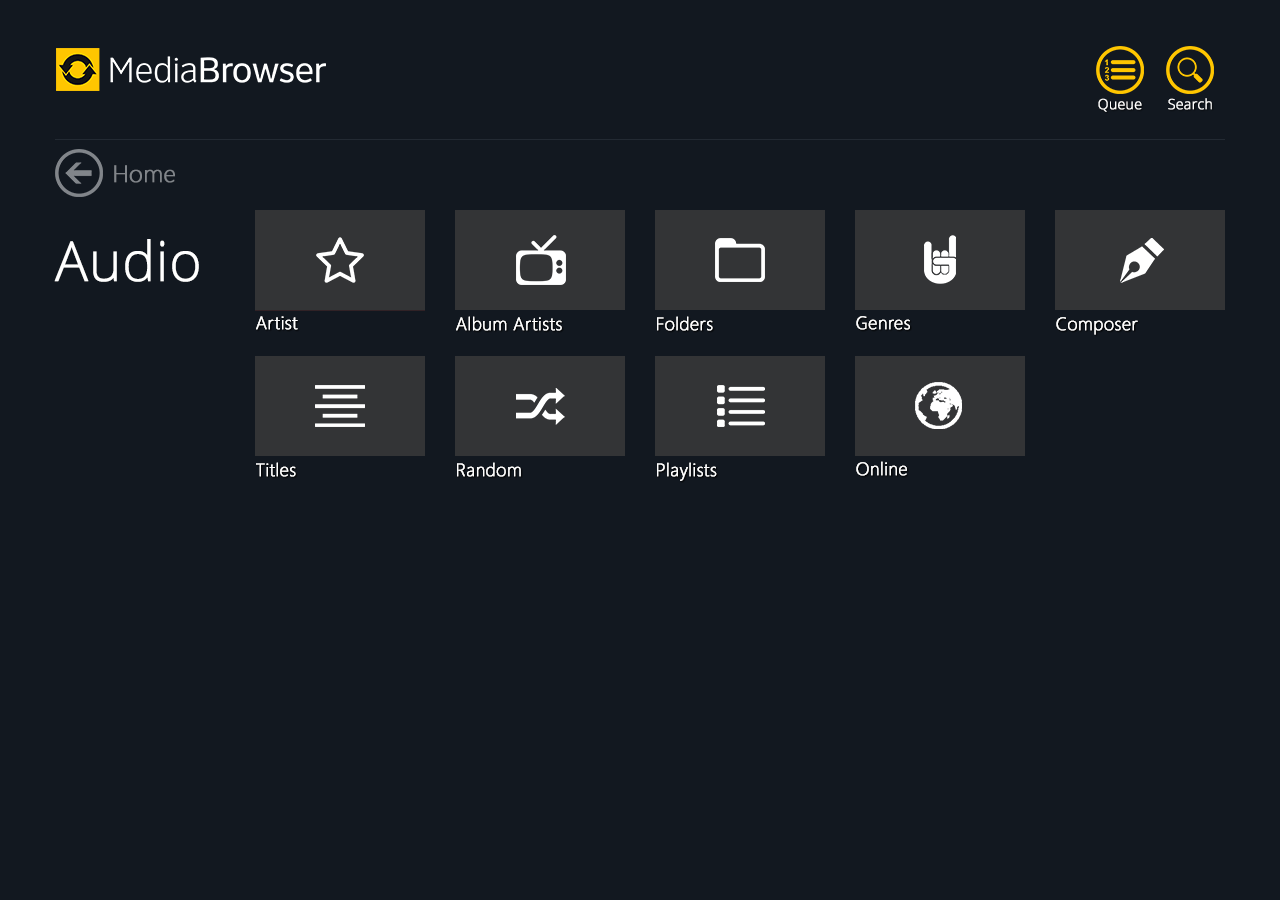1280x900 pixels.
Task: Click the Audio section heading
Action: click(x=128, y=262)
